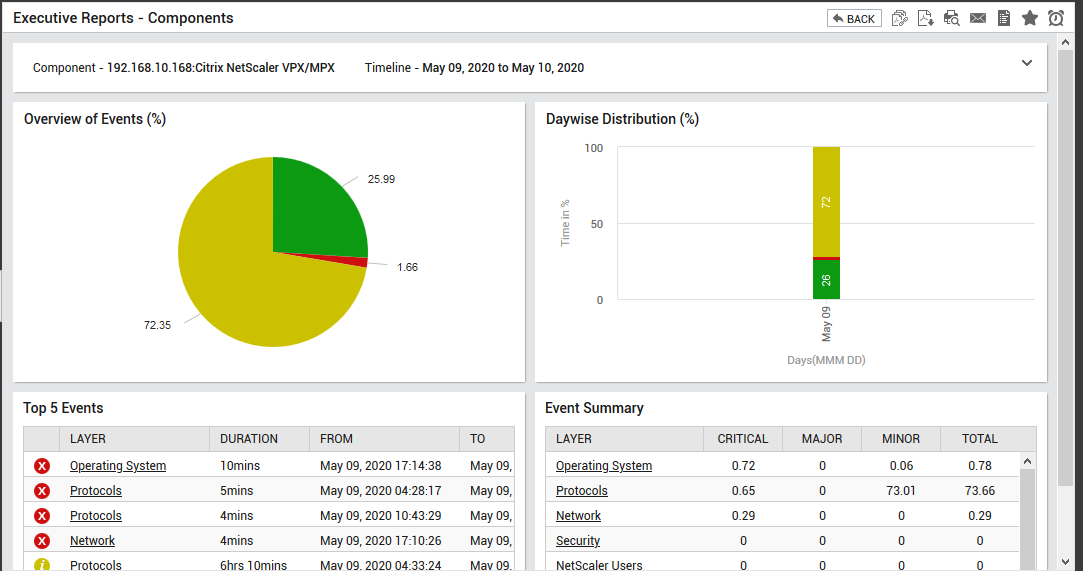Open the document report icon

tap(1004, 18)
